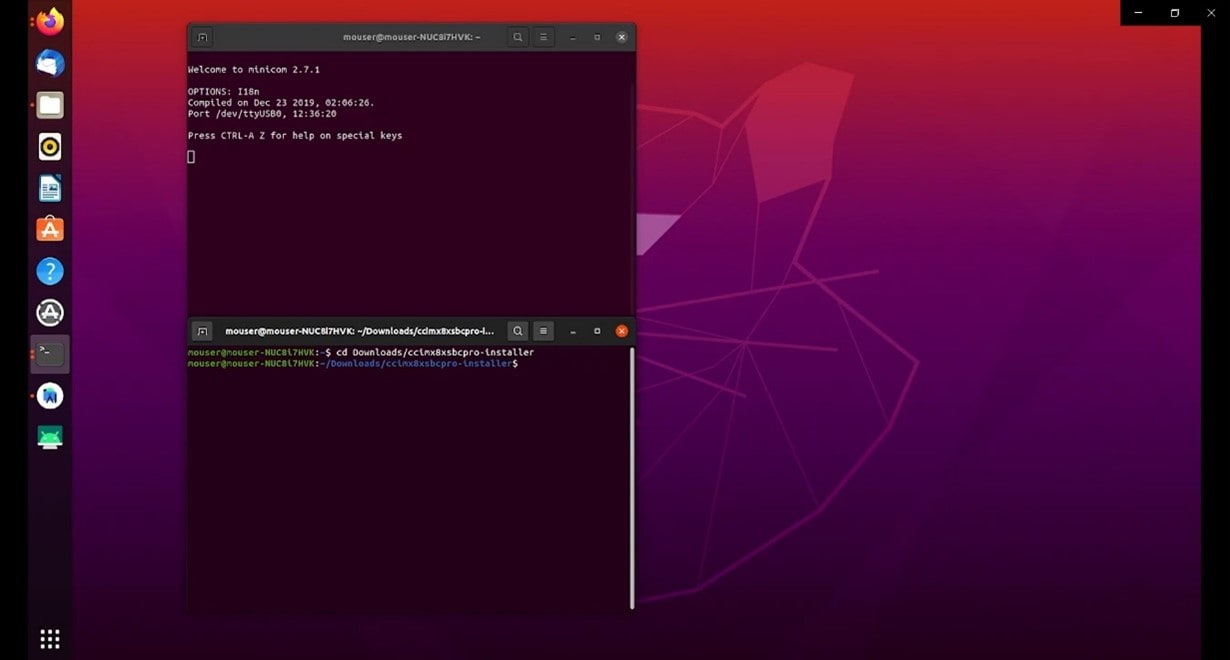
Task: Open the Files manager in the dock
Action: tap(50, 105)
